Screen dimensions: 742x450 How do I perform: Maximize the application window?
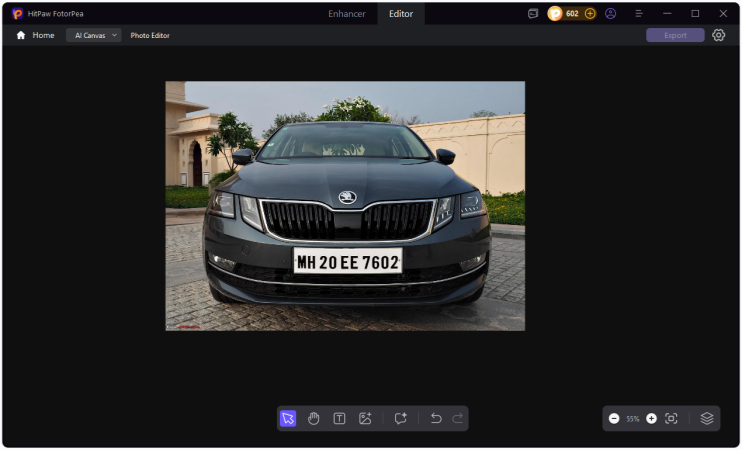[x=695, y=14]
